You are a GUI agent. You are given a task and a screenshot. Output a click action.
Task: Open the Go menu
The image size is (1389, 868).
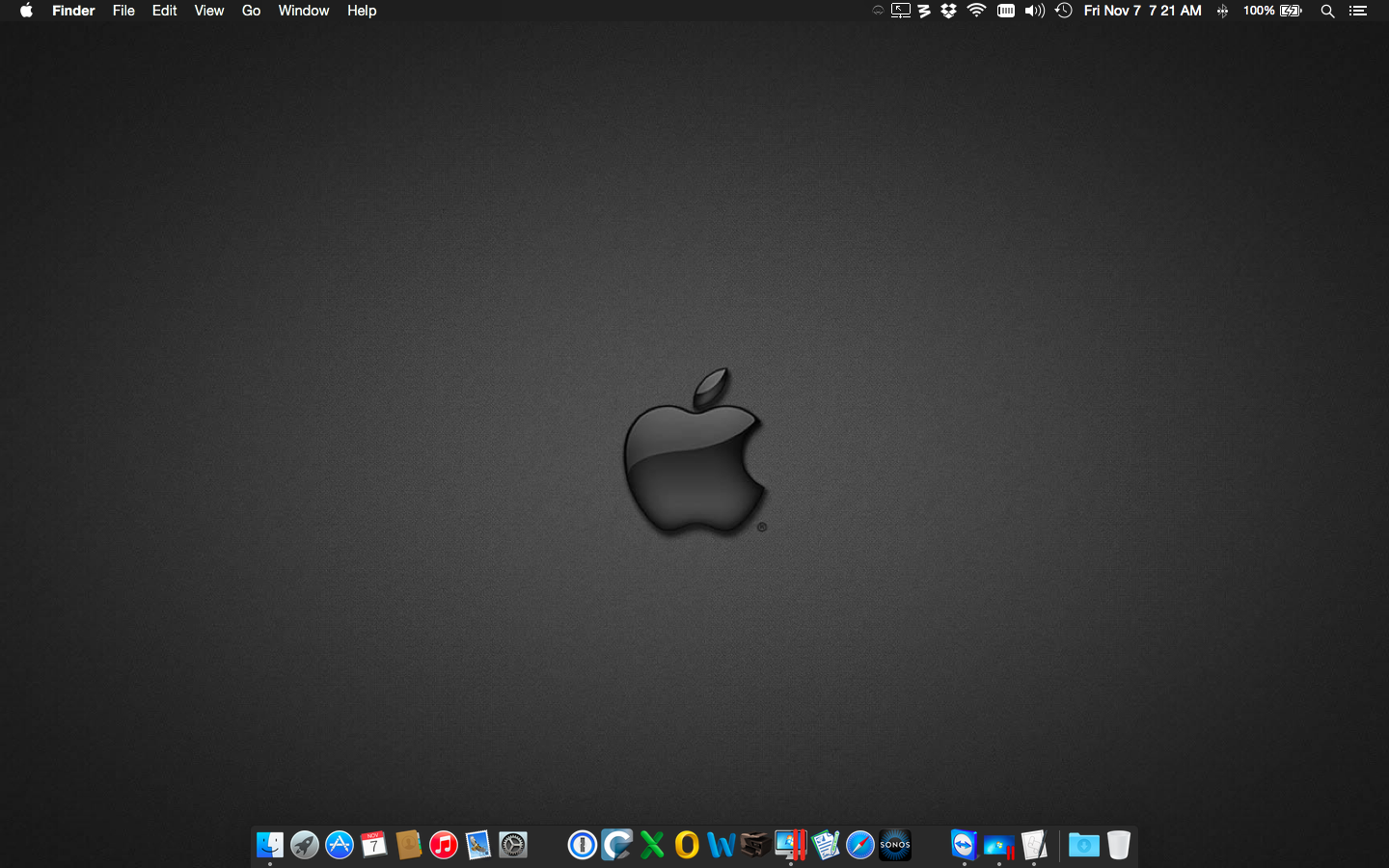[251, 11]
